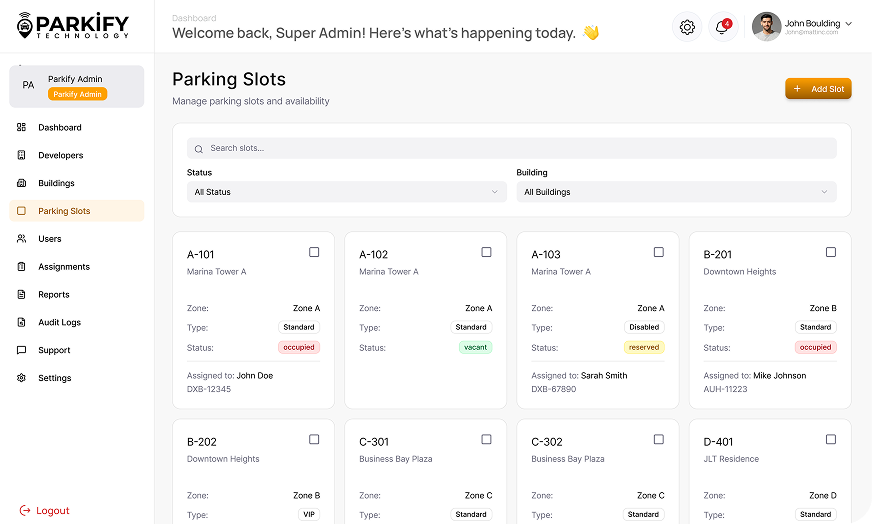Tick the checkbox on slot A-103
Screen dimensions: 872x524
coord(658,253)
